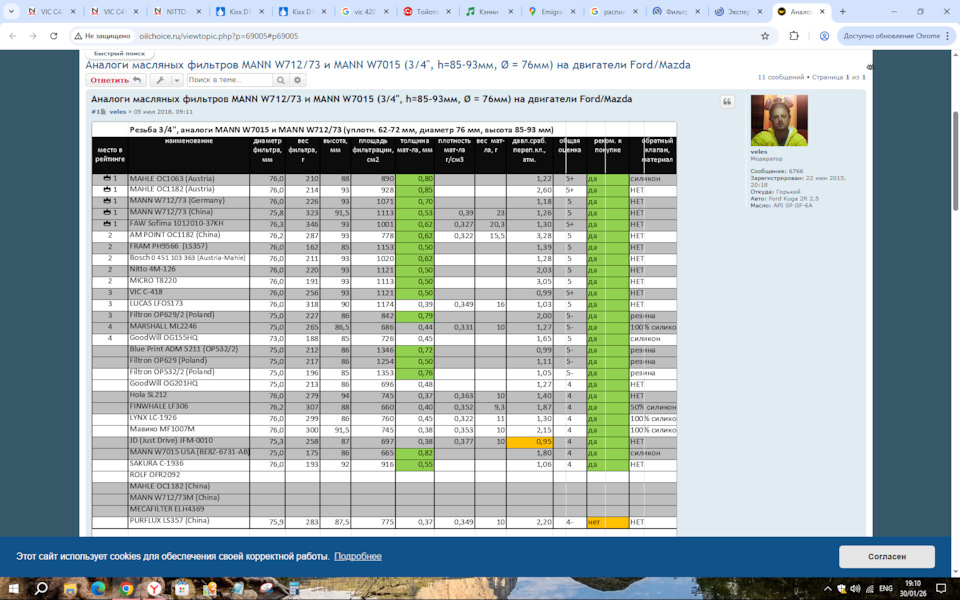Viewport: 960px width, 600px height.
Task: Close the Тойота browser tab
Action: pos(448,12)
